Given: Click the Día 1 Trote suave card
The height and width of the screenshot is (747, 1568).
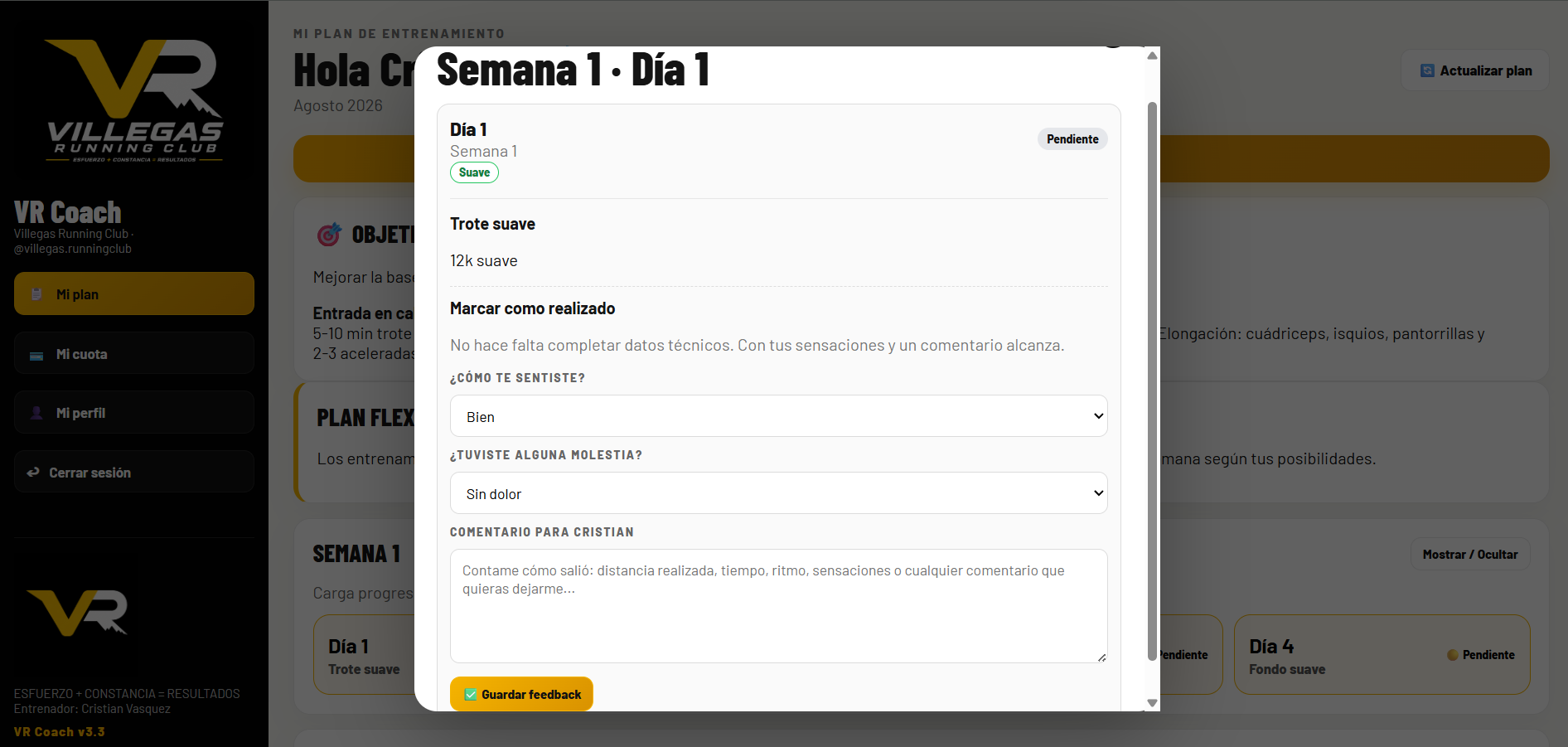Looking at the screenshot, I should 364,654.
